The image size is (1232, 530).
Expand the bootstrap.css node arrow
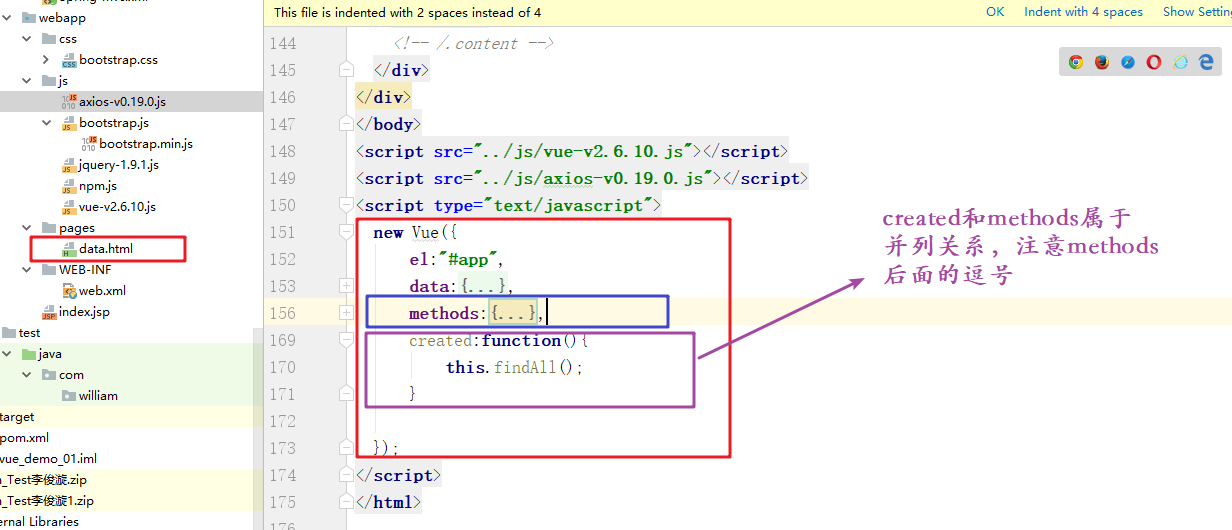(x=47, y=60)
